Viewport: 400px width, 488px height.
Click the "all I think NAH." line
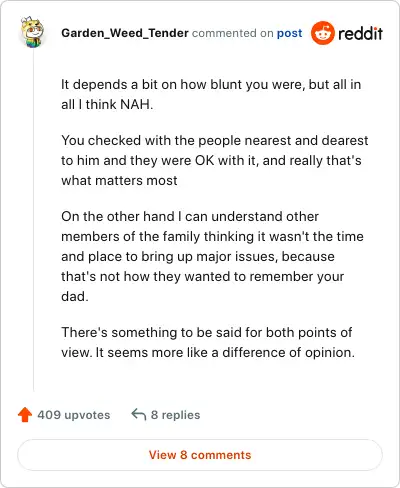[107, 104]
